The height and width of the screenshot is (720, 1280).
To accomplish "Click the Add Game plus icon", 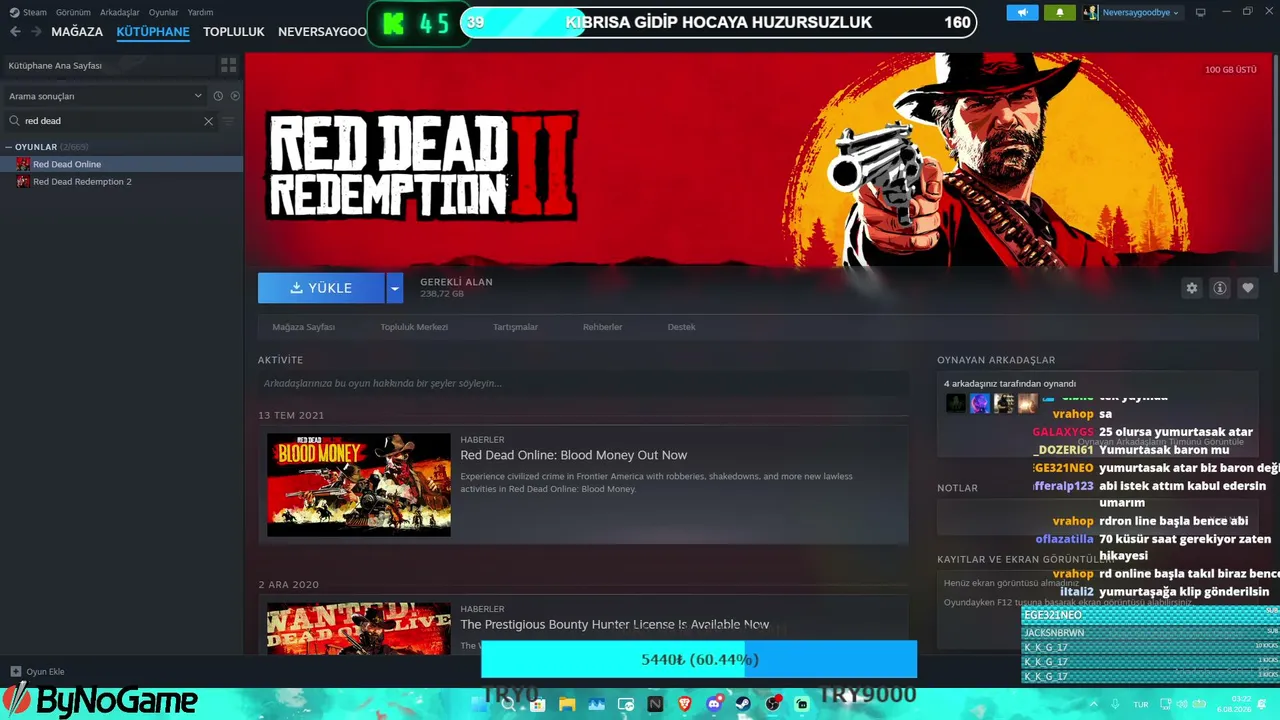I will click(x=15, y=672).
